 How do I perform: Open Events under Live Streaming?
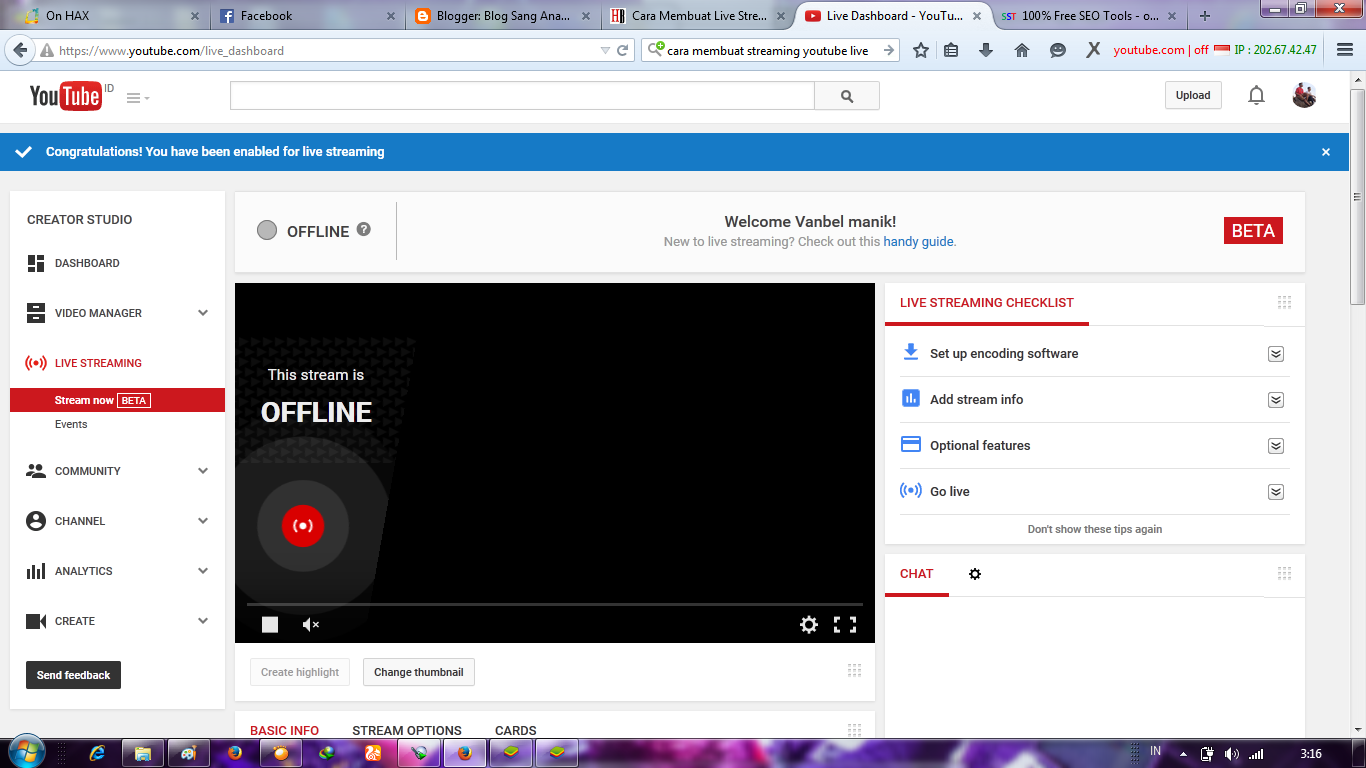coord(71,424)
